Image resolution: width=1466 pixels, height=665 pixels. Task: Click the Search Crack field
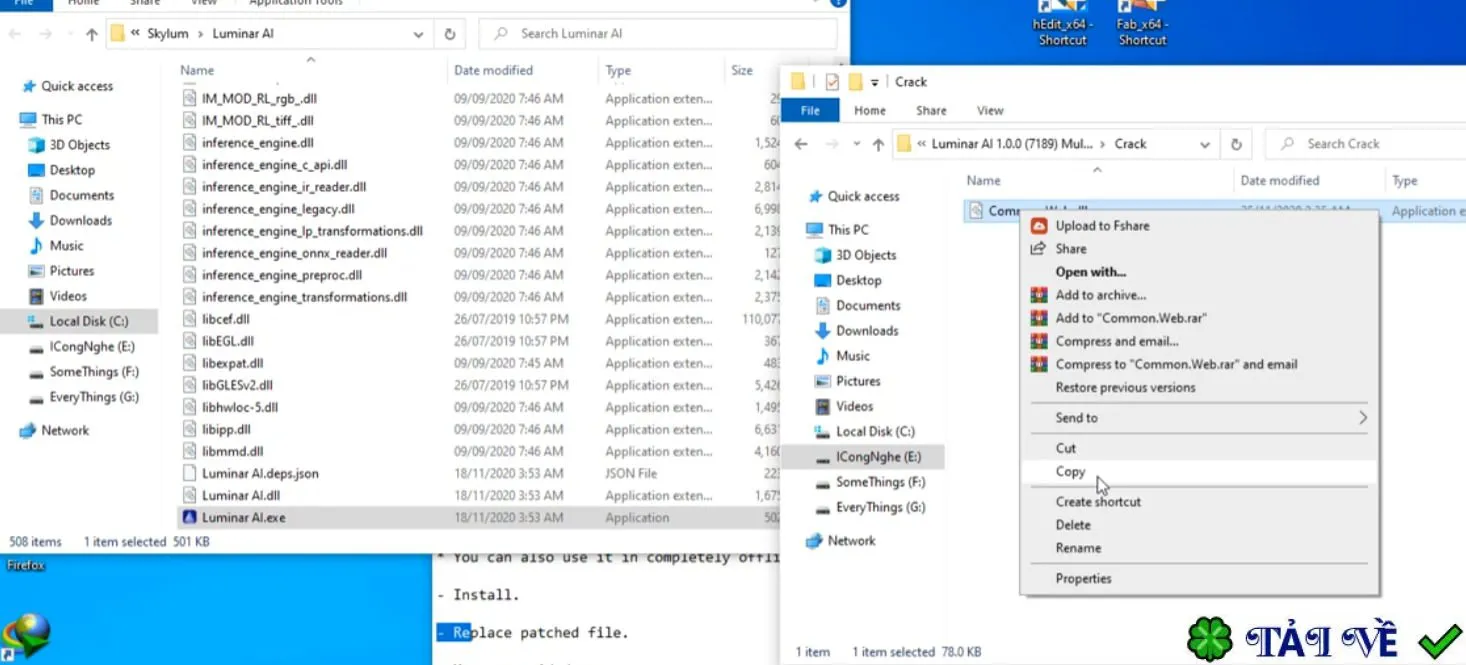(x=1365, y=144)
